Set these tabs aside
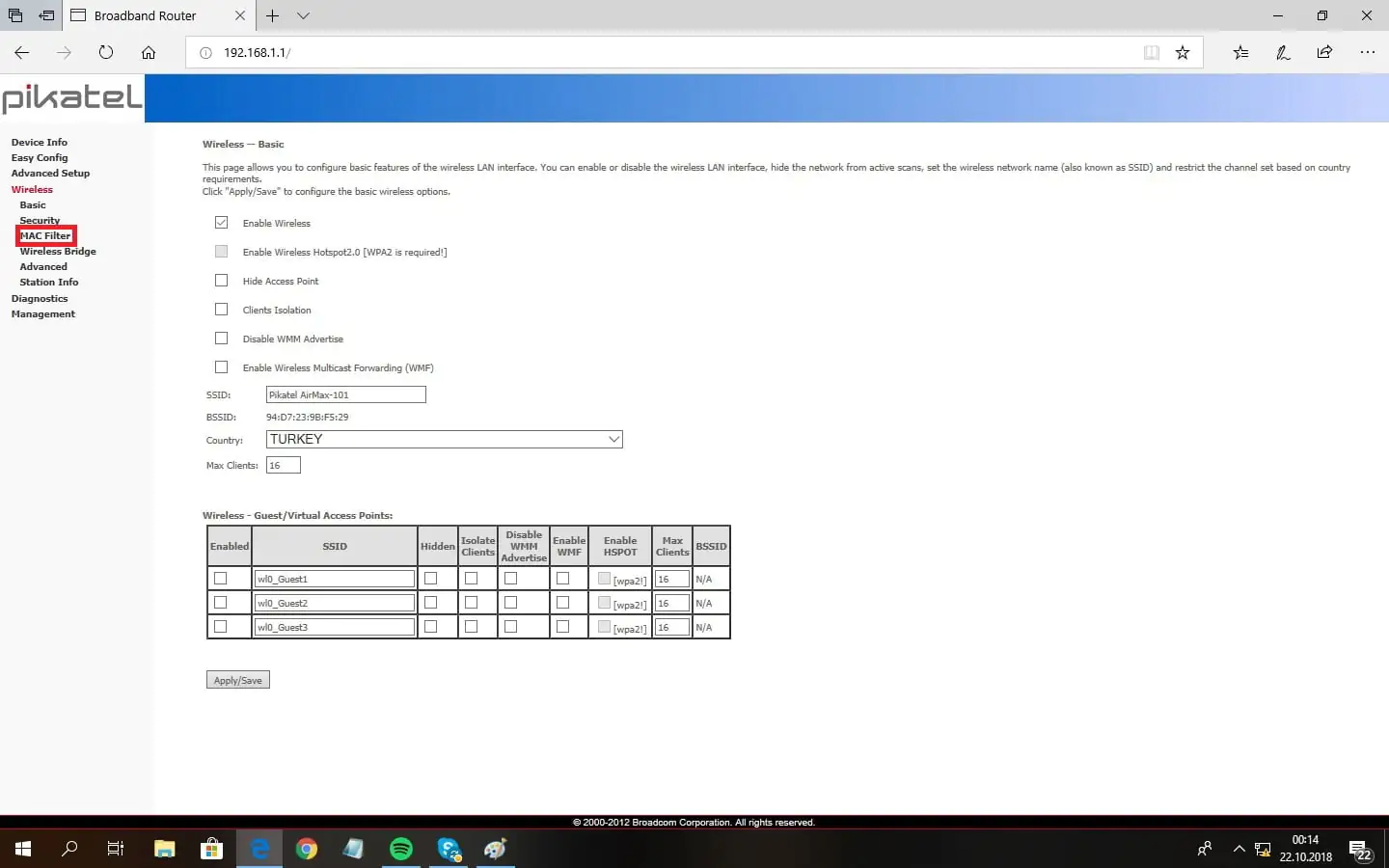Image resolution: width=1389 pixels, height=868 pixels. click(46, 15)
